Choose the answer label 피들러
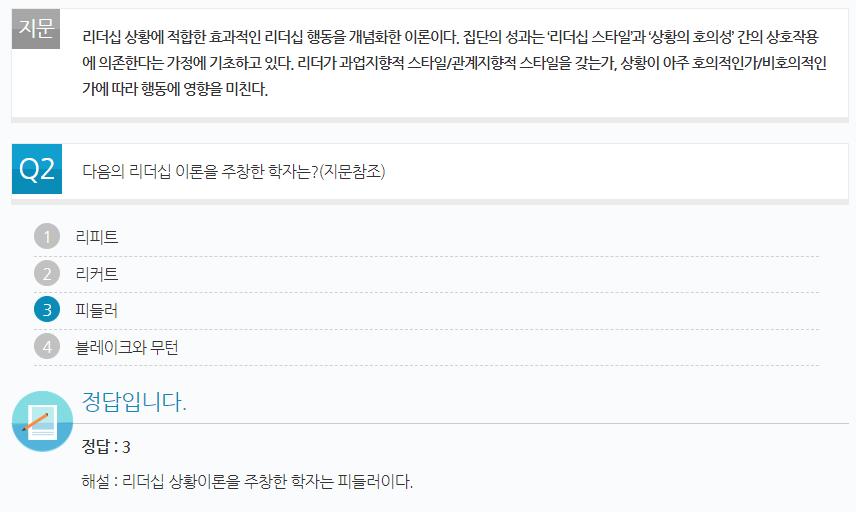856x512 pixels. [x=97, y=310]
